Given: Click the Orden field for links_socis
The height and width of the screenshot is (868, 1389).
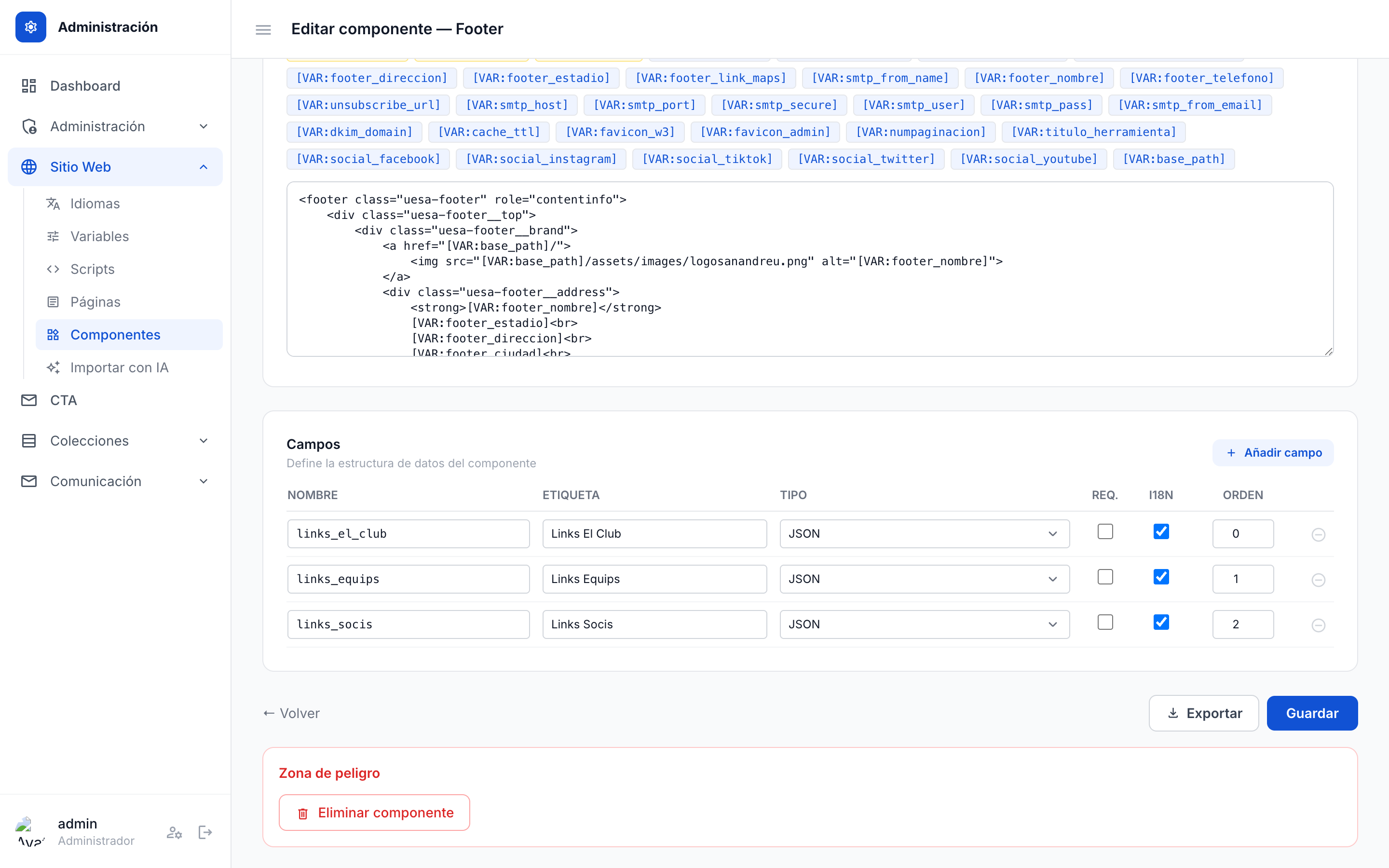Looking at the screenshot, I should (1243, 624).
